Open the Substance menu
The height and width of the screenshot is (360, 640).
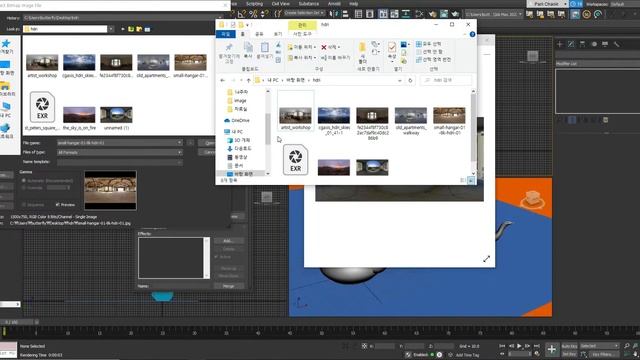point(309,4)
